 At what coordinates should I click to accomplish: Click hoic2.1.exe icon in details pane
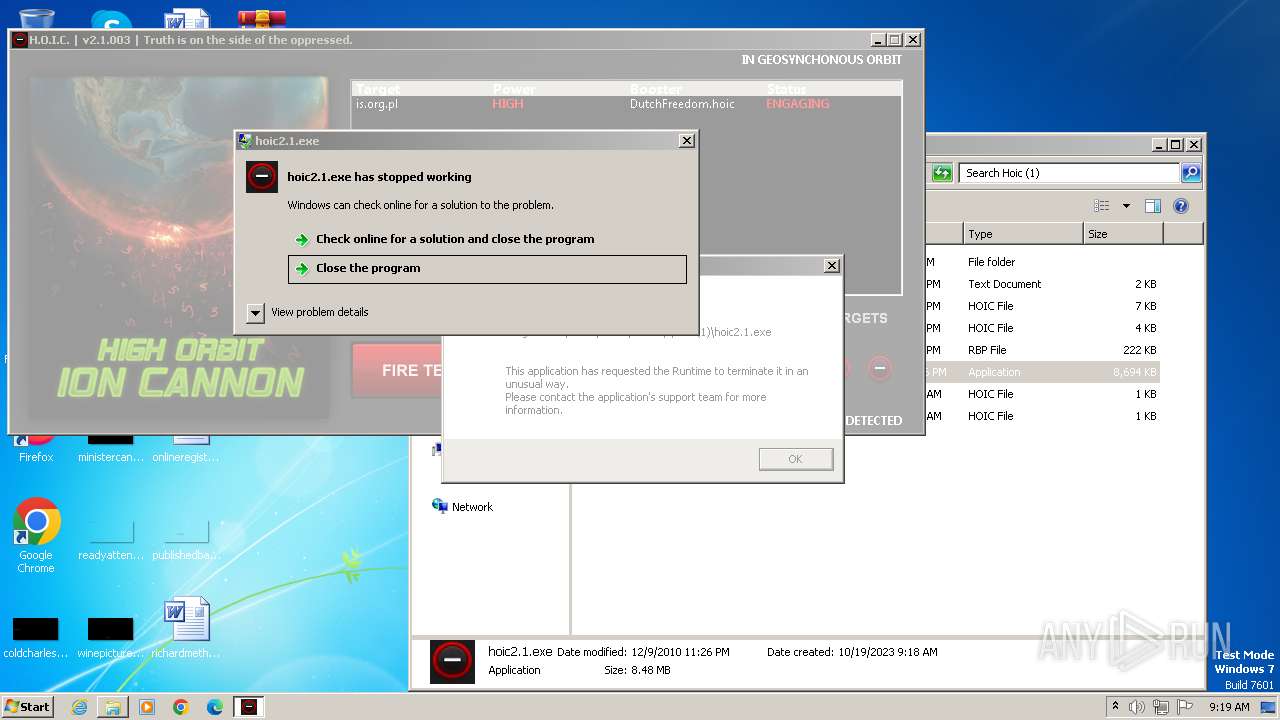(452, 662)
